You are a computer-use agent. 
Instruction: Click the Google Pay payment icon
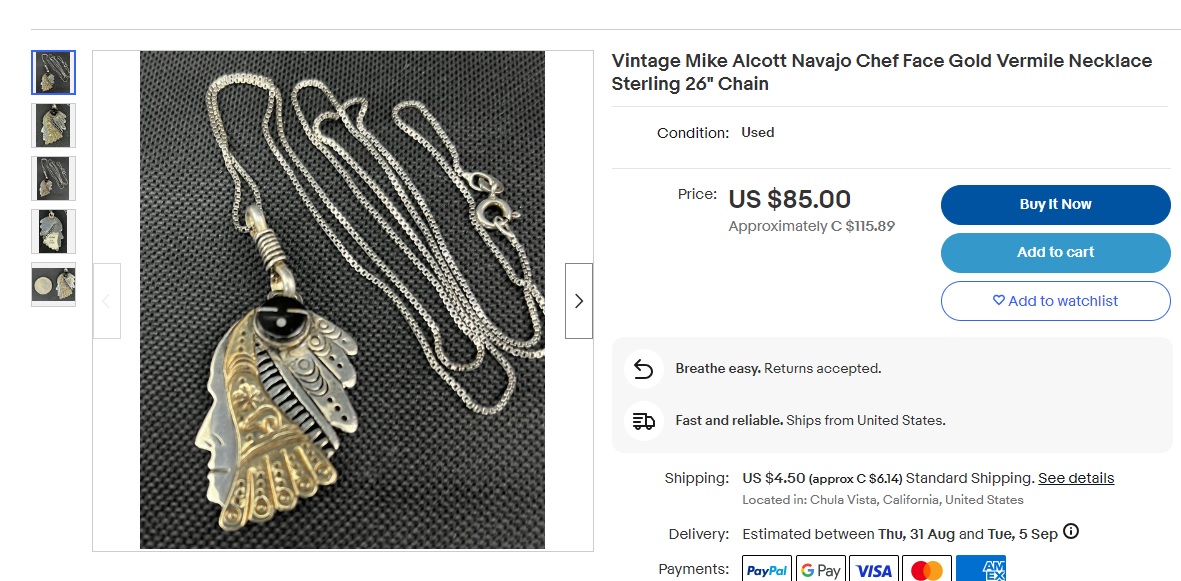pyautogui.click(x=820, y=570)
